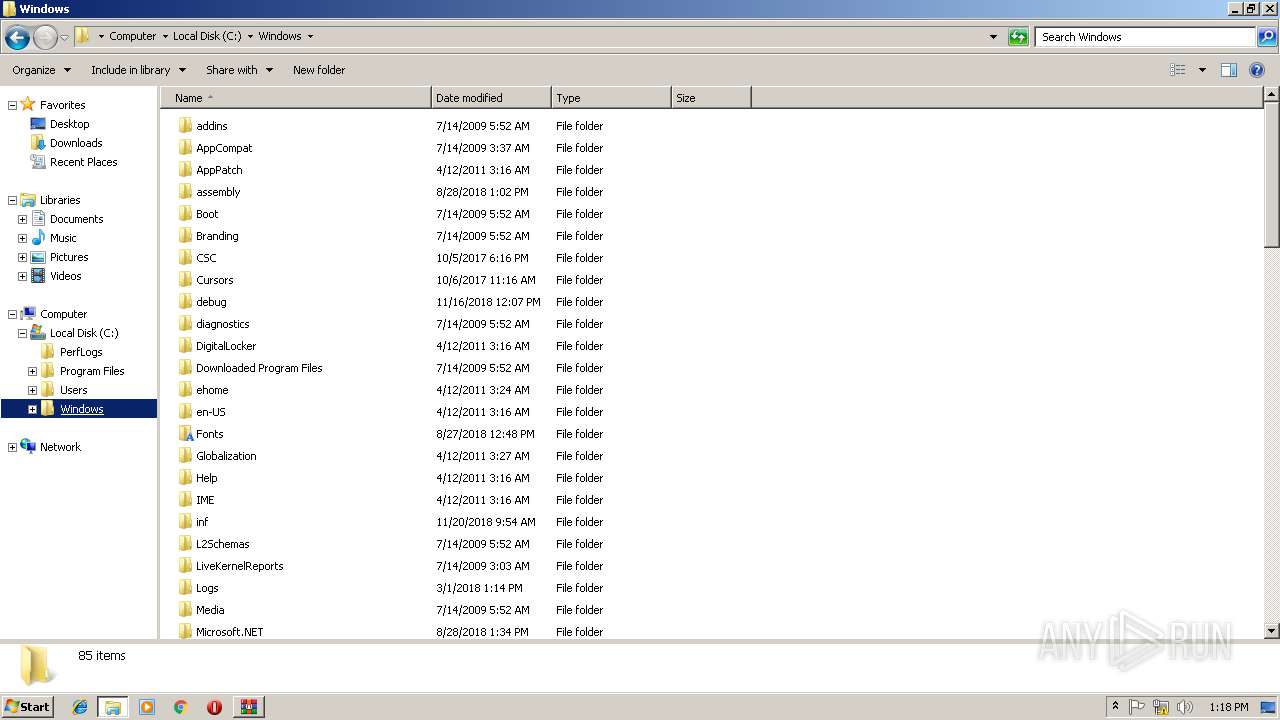This screenshot has width=1280, height=720.
Task: Open Windows Media Player from taskbar
Action: [x=147, y=707]
